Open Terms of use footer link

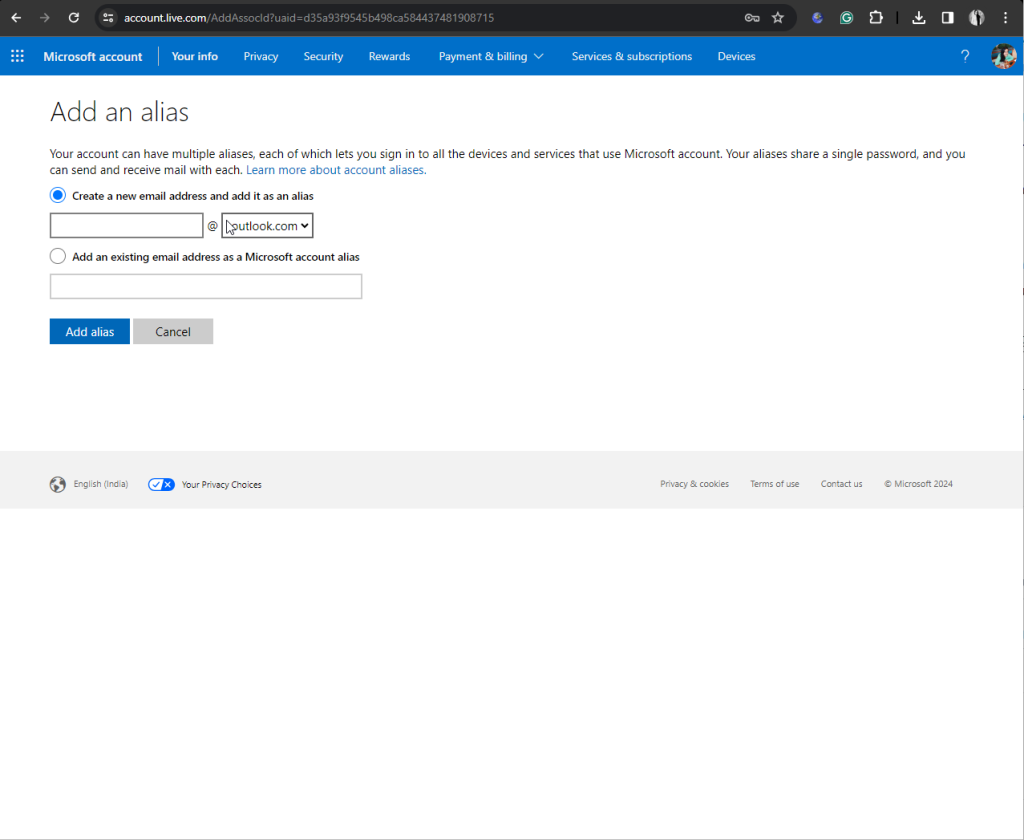(775, 484)
